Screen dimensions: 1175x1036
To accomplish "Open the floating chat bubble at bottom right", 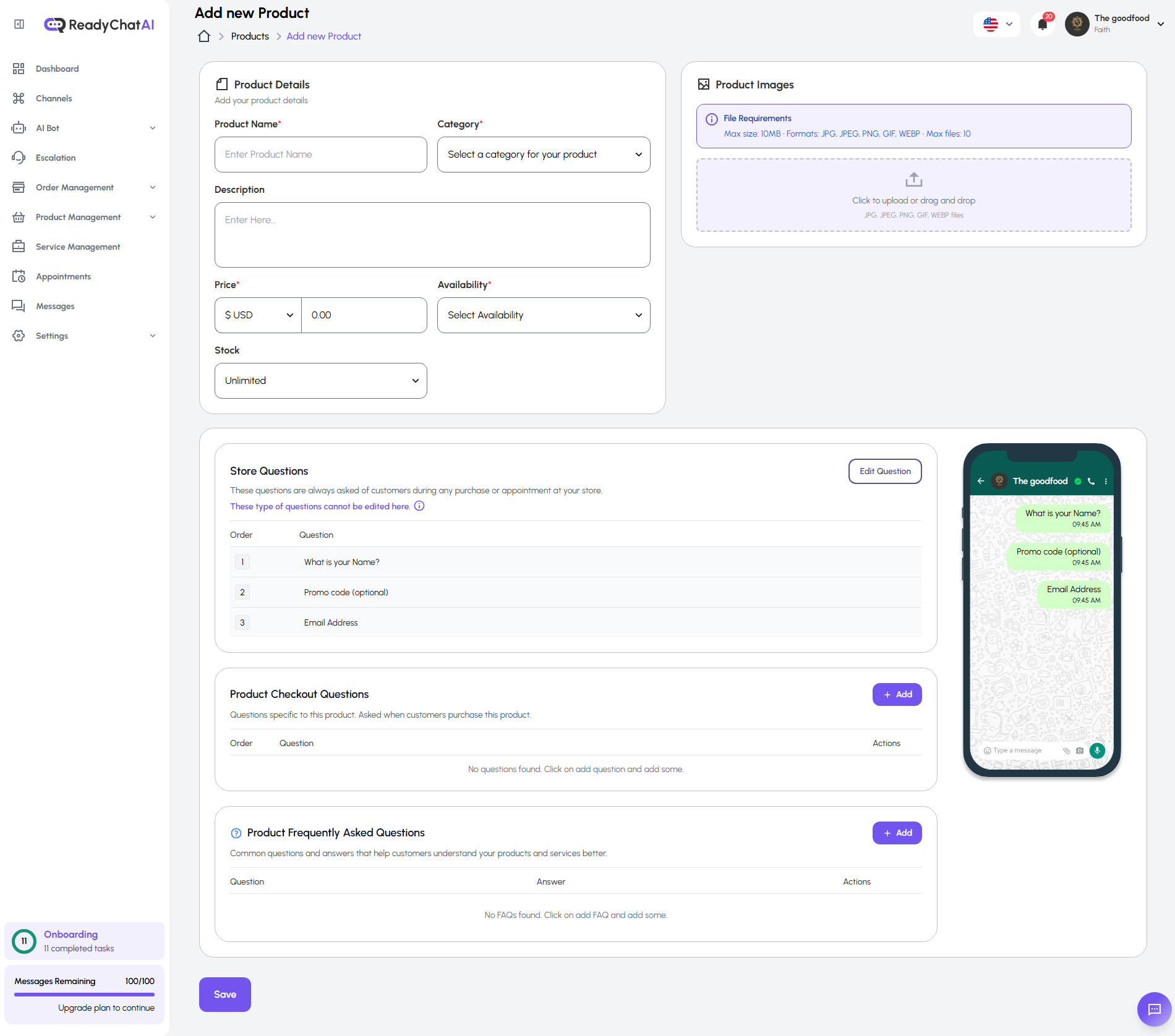I will 1155,1009.
